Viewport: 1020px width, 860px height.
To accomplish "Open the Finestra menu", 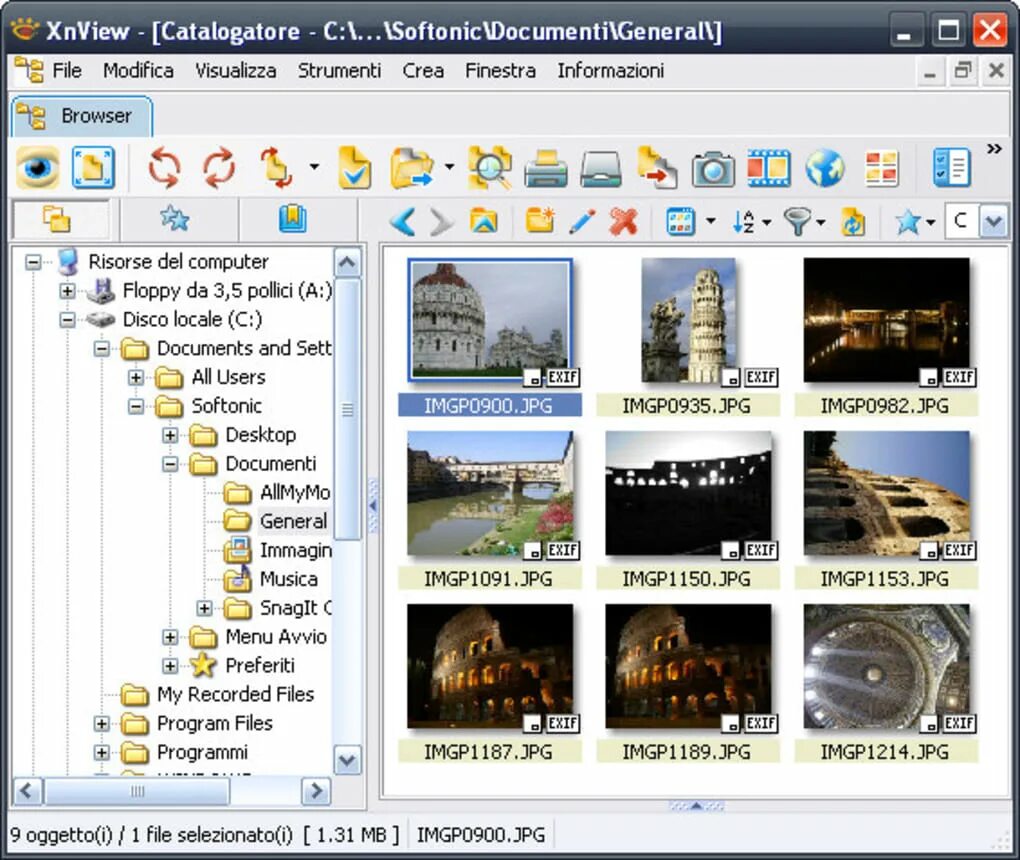I will (x=501, y=70).
